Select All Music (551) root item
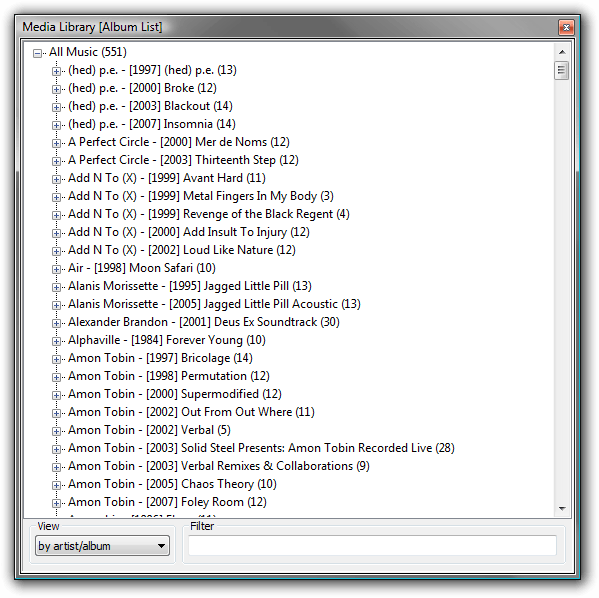Viewport: 599px width, 598px height. 88,52
